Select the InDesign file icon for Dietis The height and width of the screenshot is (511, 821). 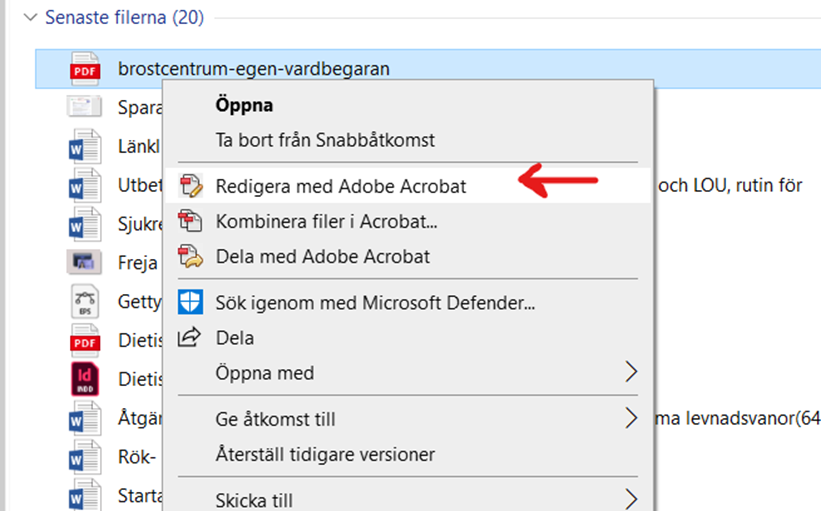pos(85,379)
